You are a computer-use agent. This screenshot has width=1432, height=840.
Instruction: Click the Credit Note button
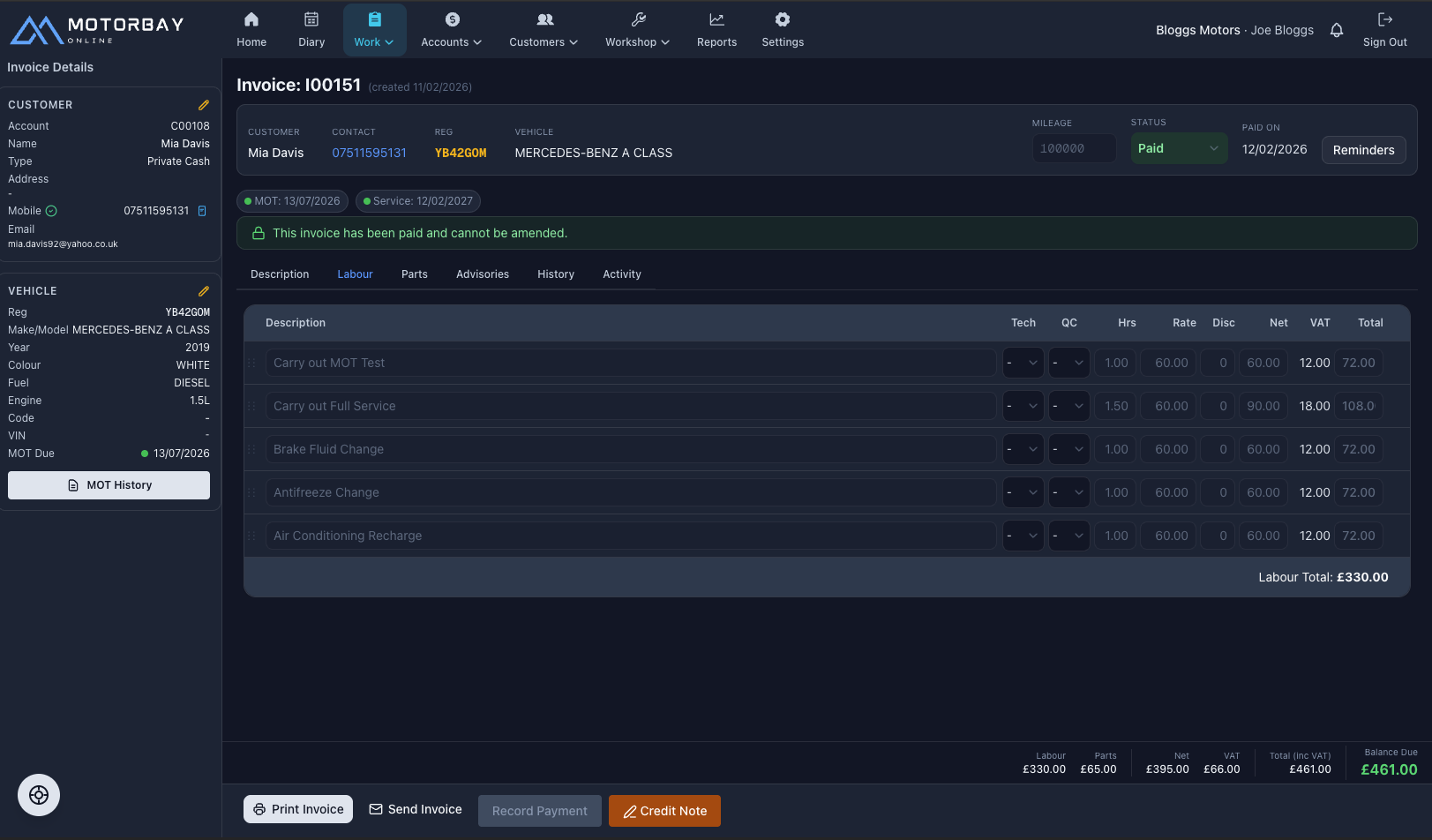(x=664, y=810)
